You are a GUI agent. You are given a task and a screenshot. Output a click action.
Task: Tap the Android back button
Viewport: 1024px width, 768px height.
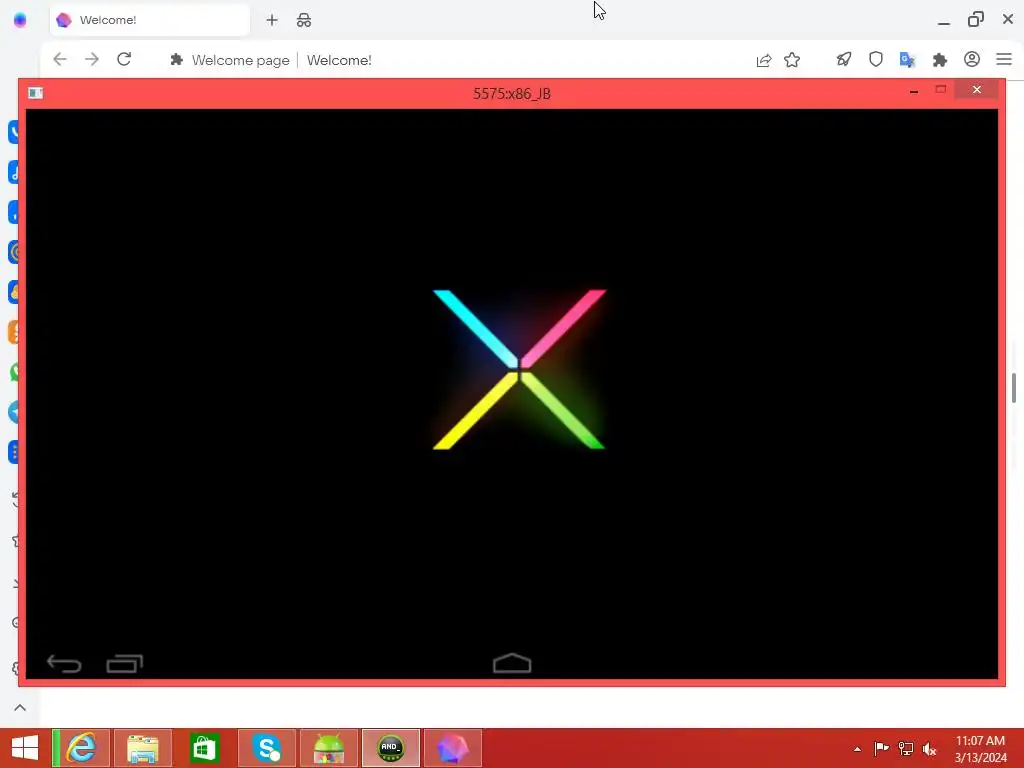coord(64,664)
